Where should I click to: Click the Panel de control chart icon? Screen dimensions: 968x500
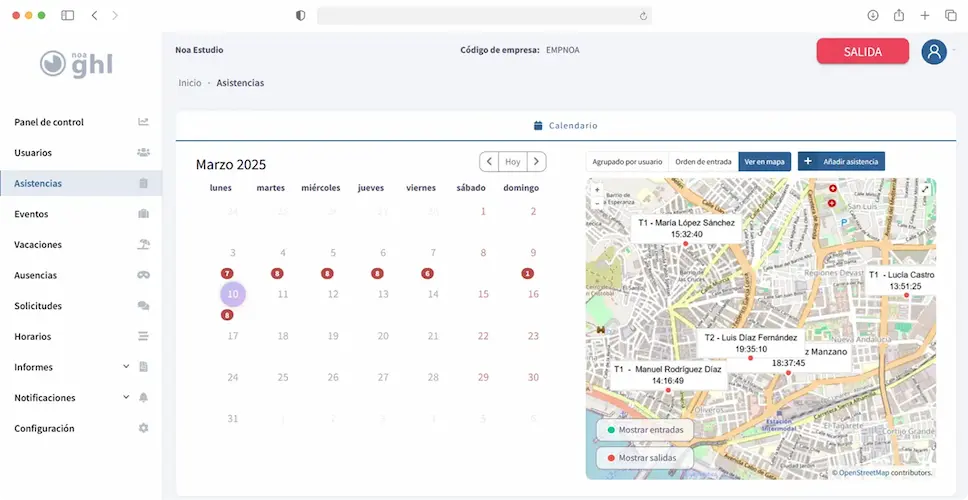143,122
